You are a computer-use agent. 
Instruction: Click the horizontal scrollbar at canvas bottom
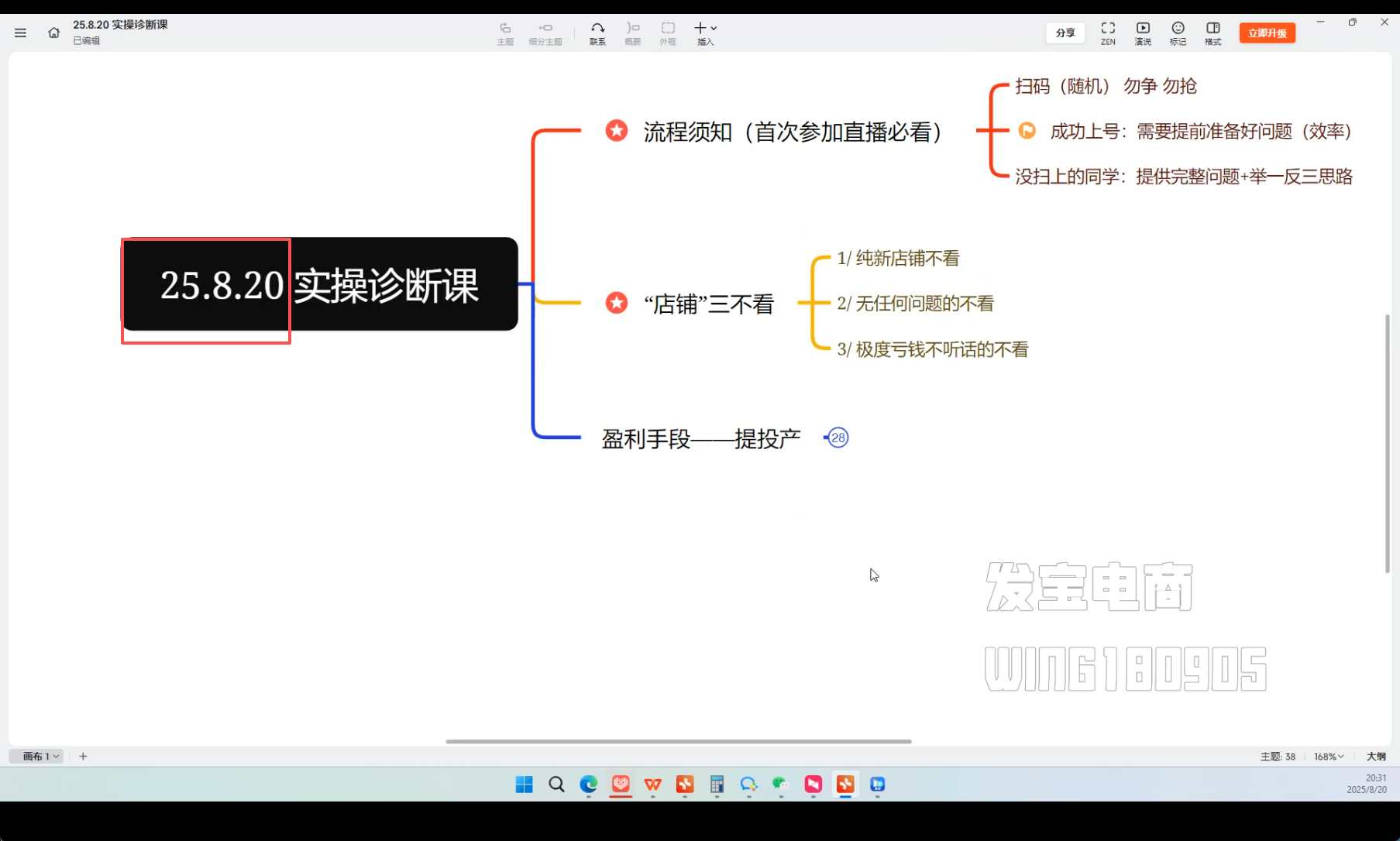pos(678,741)
